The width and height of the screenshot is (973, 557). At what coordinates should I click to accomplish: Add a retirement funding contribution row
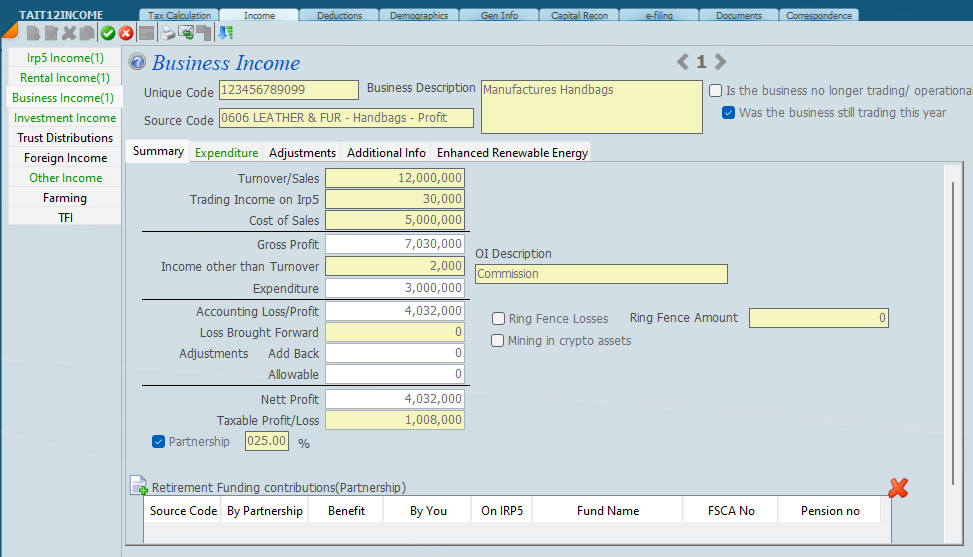point(139,487)
